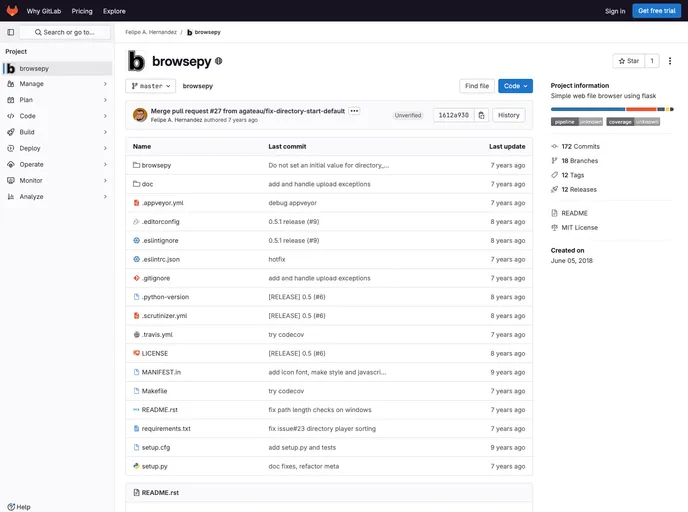Open the Why GitLab menu item
The image size is (688, 512).
44,11
